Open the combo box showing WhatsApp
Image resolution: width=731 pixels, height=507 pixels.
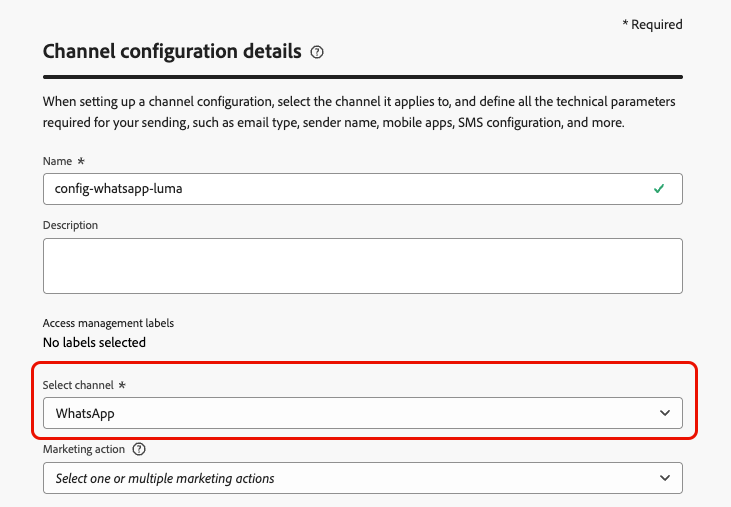click(350, 413)
